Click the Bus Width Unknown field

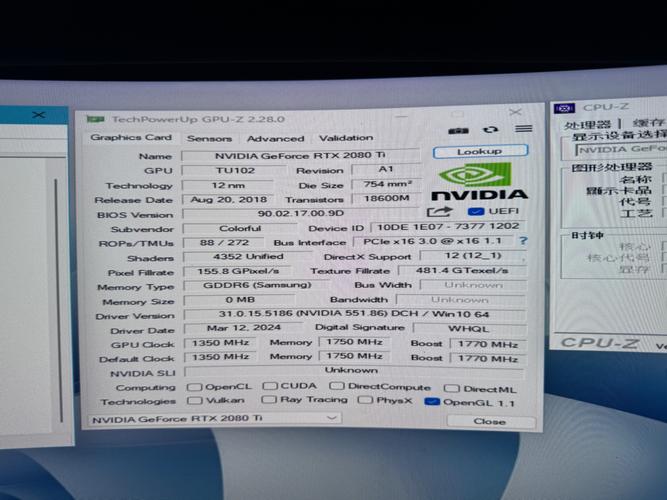(x=473, y=285)
